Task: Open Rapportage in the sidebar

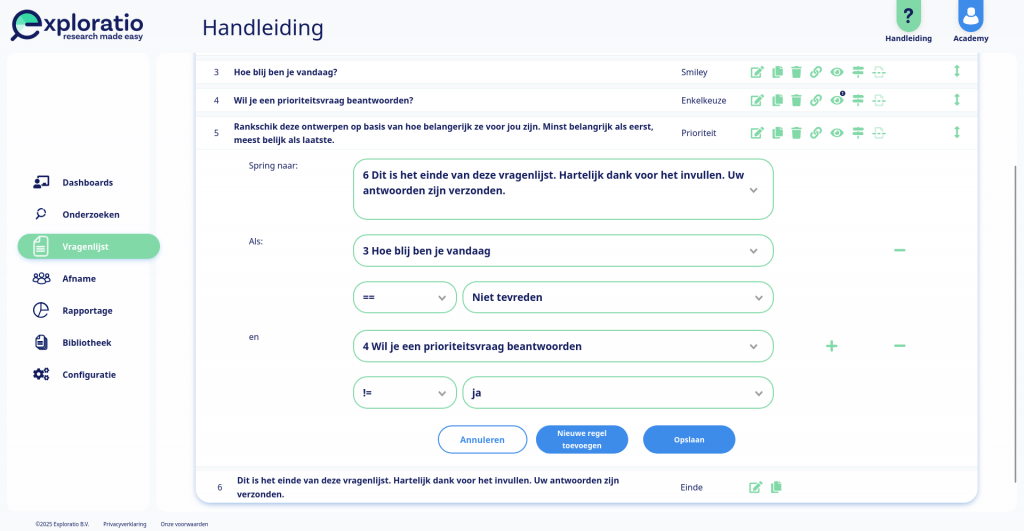Action: pyautogui.click(x=88, y=310)
